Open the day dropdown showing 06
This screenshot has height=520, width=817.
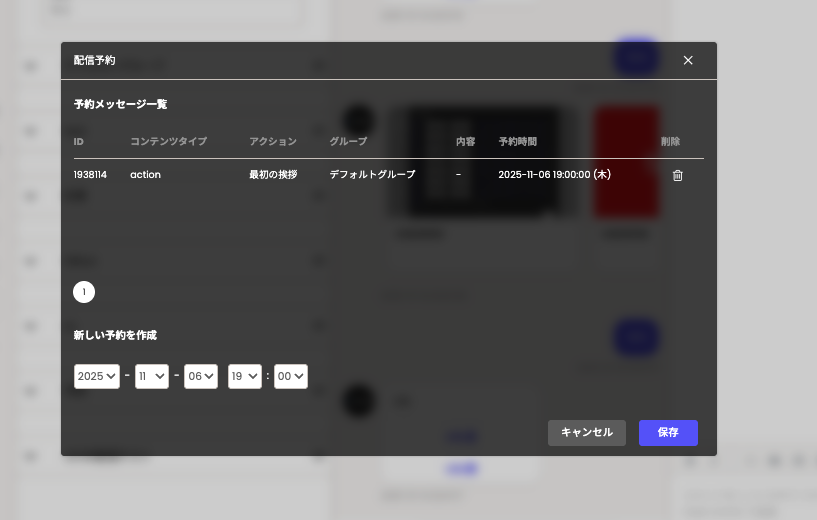pyautogui.click(x=201, y=376)
